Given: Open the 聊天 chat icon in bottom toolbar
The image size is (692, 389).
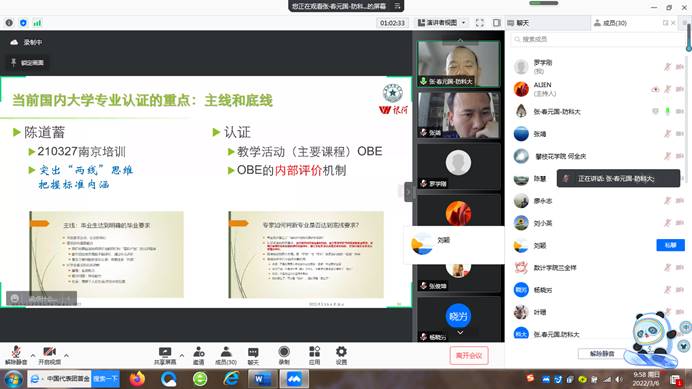Looking at the screenshot, I should pyautogui.click(x=253, y=355).
